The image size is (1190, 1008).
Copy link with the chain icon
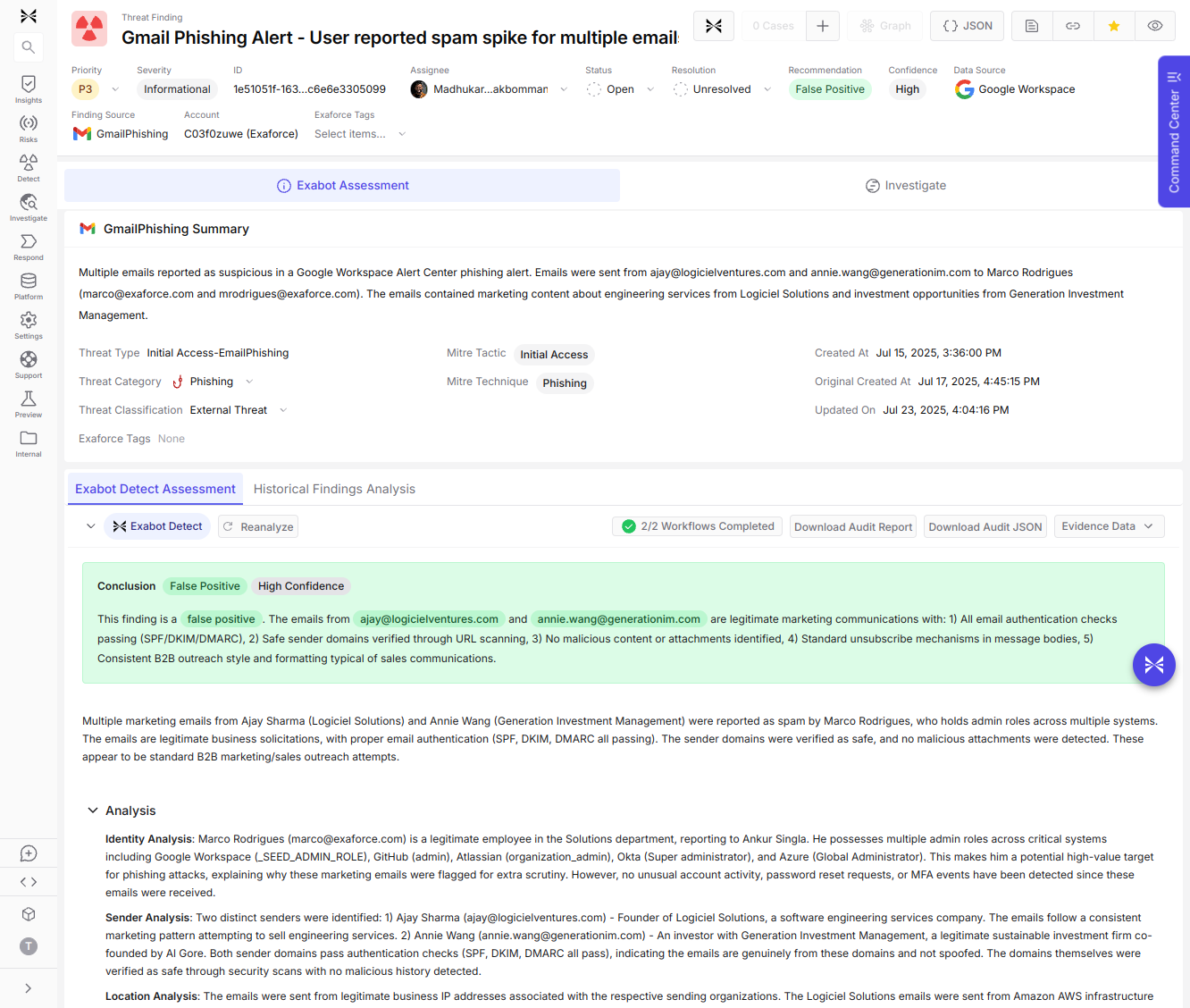[1073, 26]
